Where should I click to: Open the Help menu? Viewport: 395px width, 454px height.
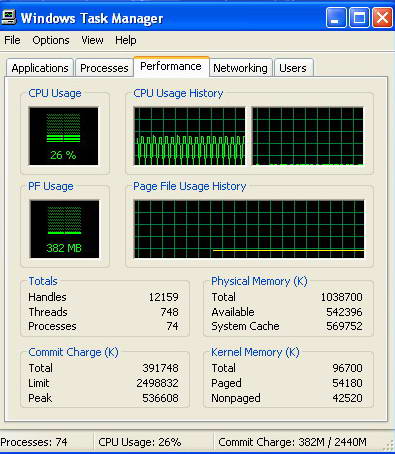(x=126, y=40)
